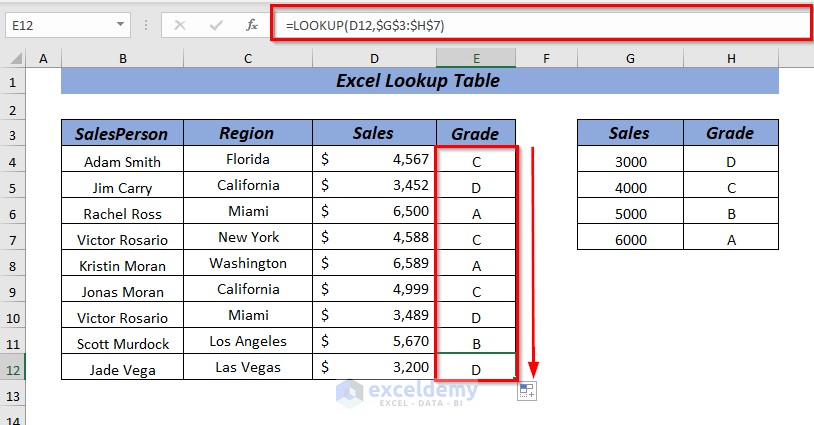The width and height of the screenshot is (814, 425).
Task: Select the 6,500 sales cell
Action: [x=374, y=211]
